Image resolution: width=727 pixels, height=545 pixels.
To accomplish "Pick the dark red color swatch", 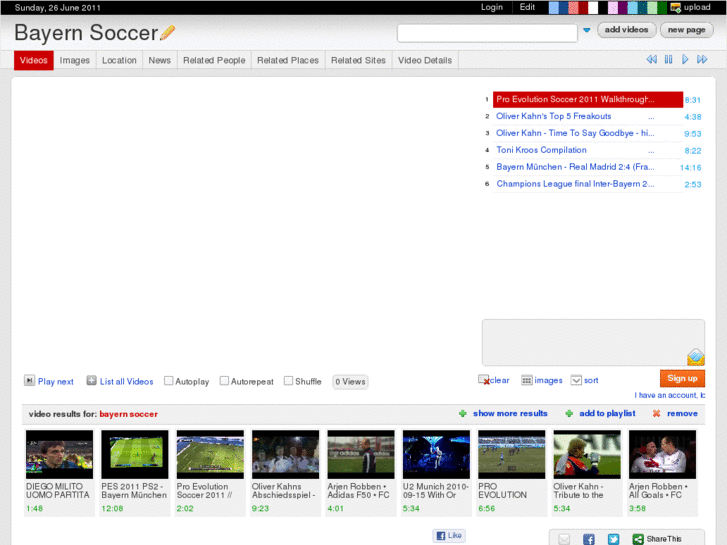I will pos(583,7).
